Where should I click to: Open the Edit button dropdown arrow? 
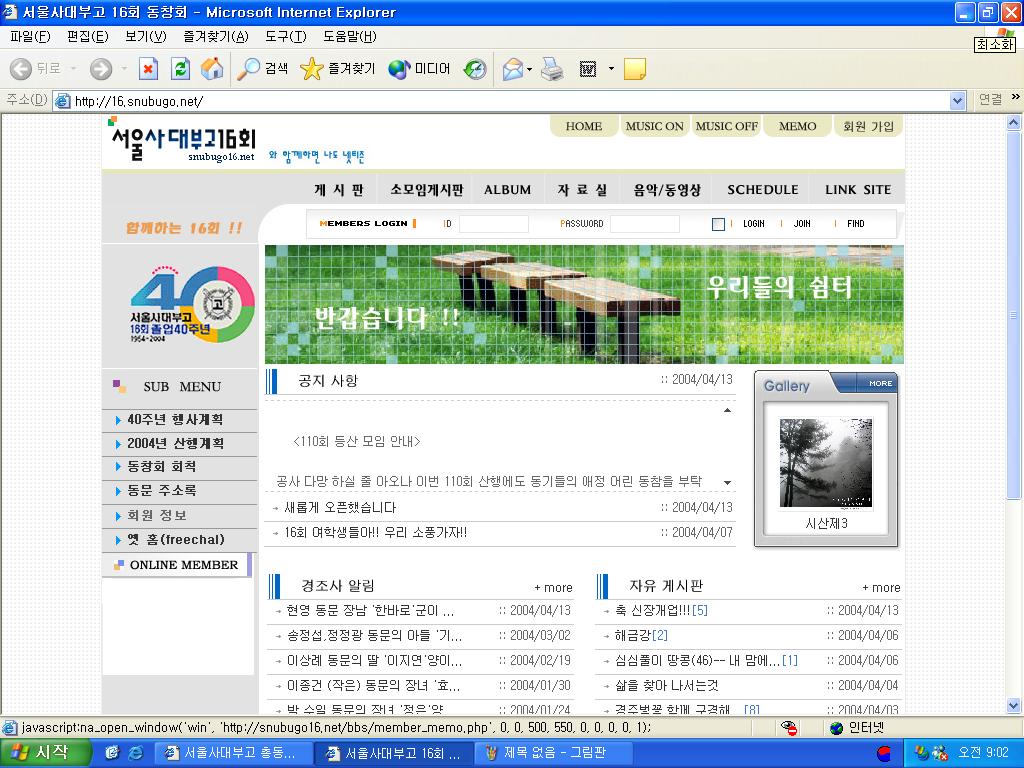coord(611,69)
